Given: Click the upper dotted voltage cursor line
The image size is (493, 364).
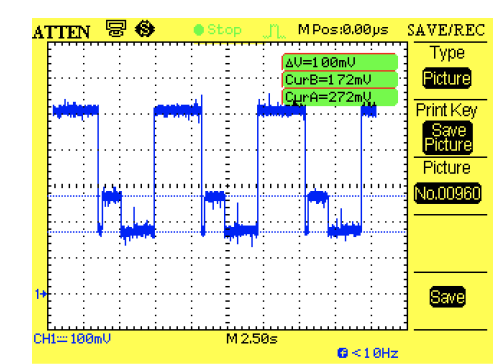Looking at the screenshot, I should (227, 196).
